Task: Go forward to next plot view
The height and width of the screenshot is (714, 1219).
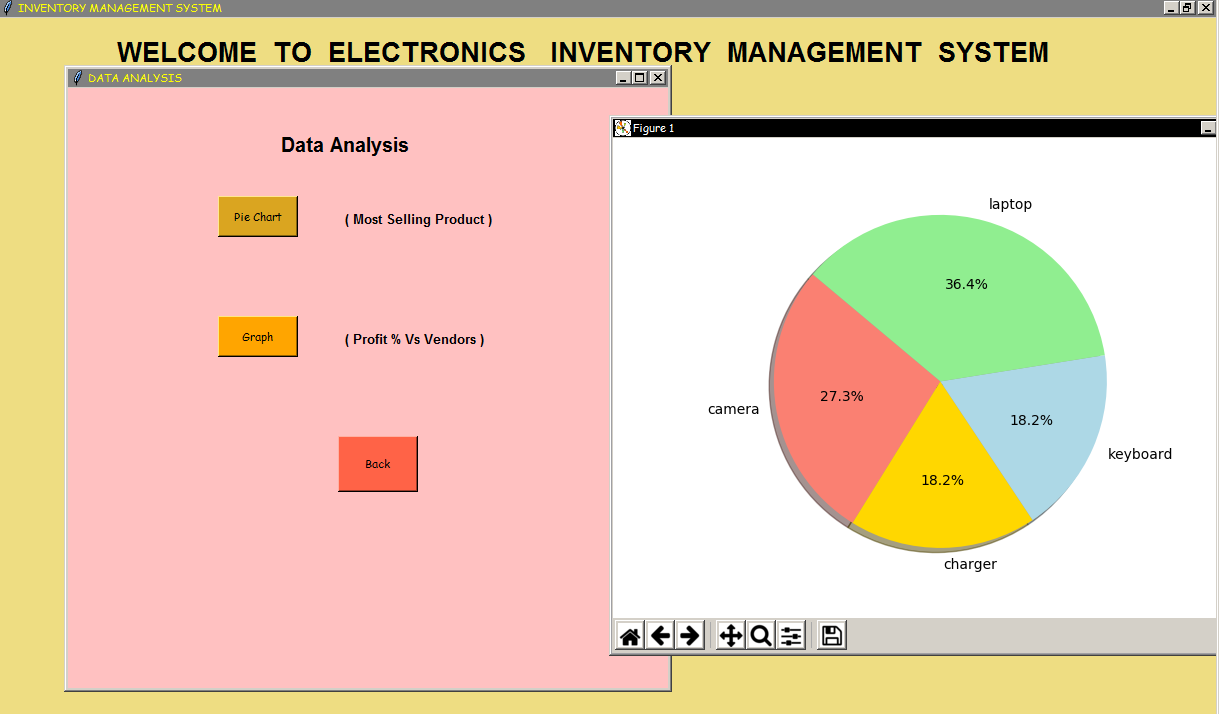Action: 690,635
